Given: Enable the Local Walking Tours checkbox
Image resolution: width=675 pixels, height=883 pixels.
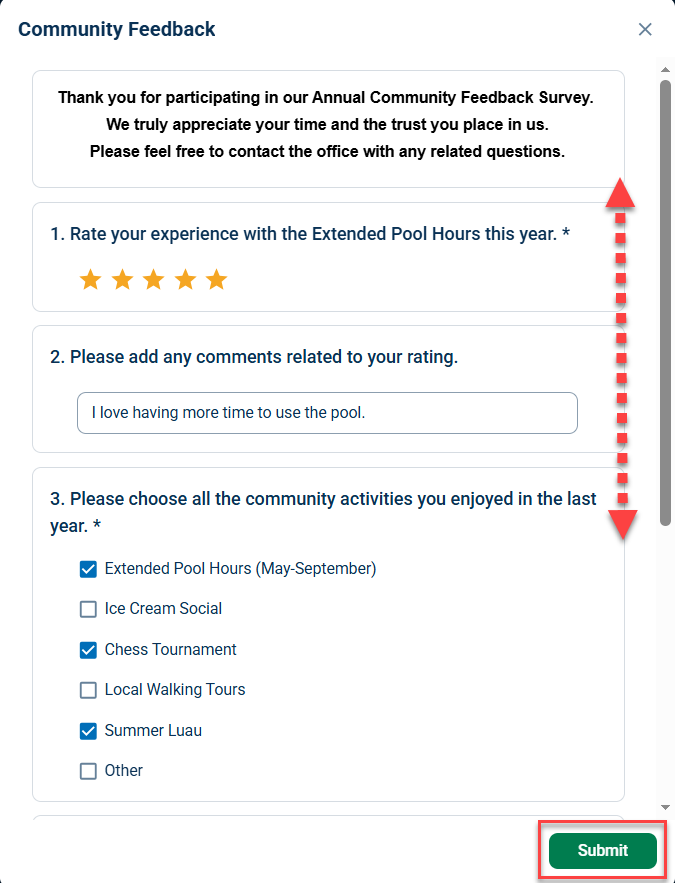Looking at the screenshot, I should click(88, 690).
